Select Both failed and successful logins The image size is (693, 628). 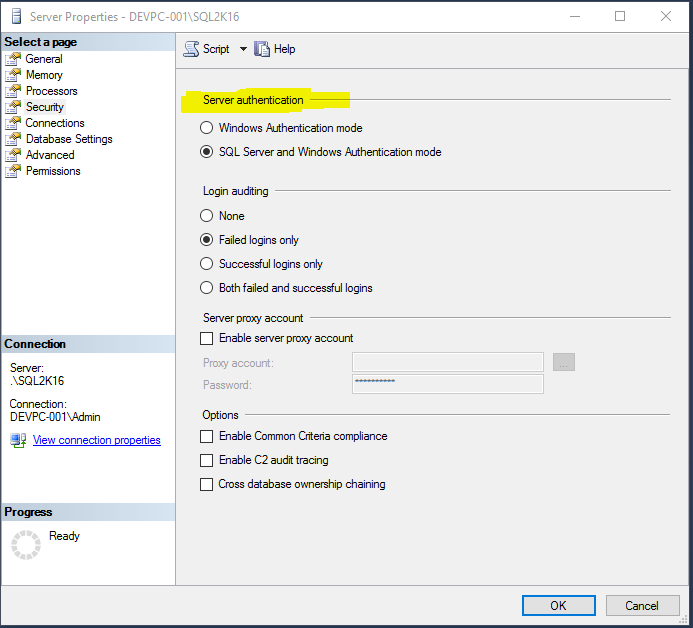click(207, 288)
